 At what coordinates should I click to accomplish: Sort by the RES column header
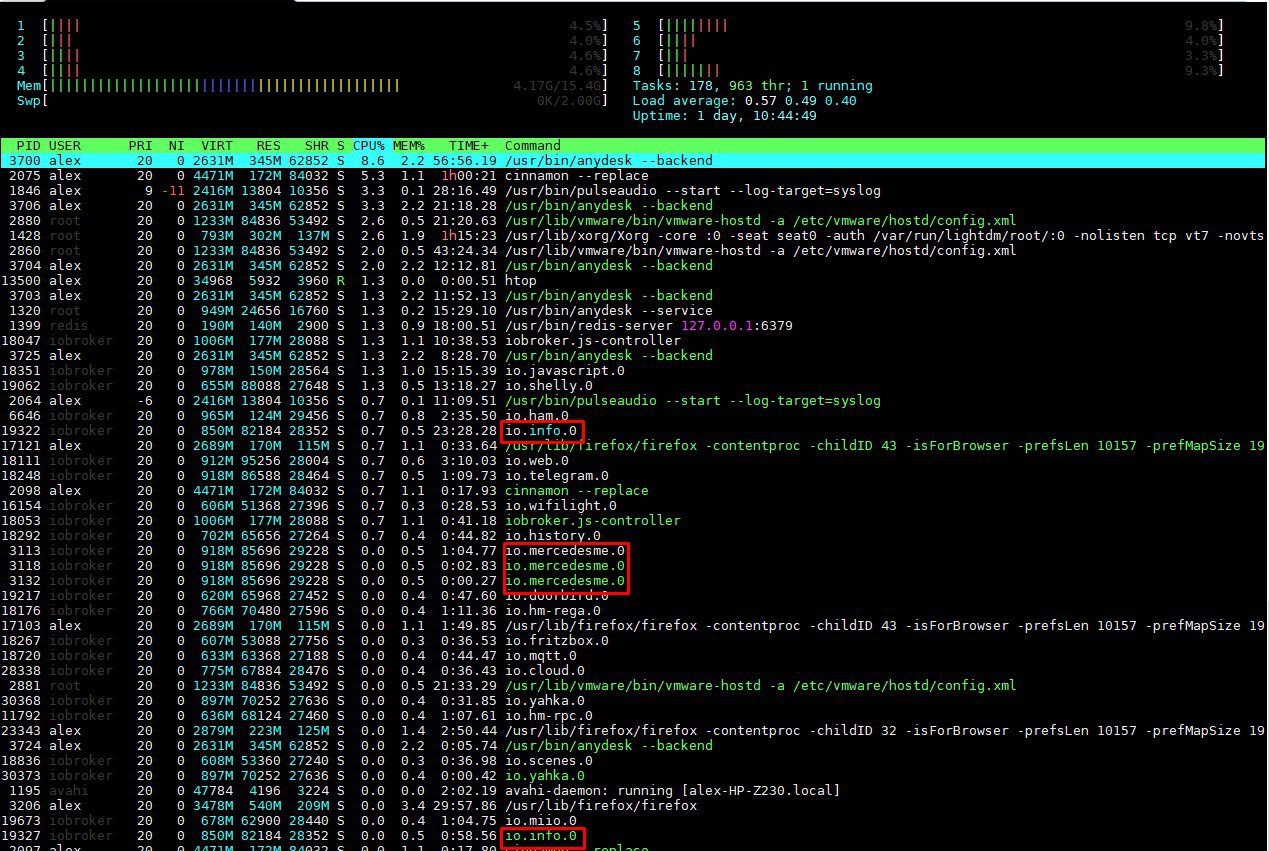click(x=268, y=145)
